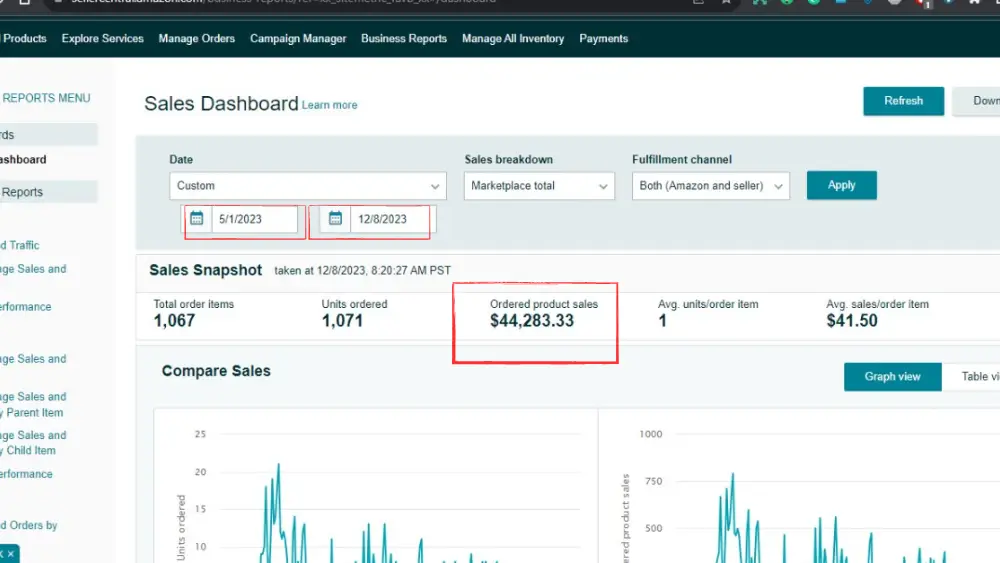1000x563 pixels.
Task: Switch to Graph view
Action: click(x=892, y=377)
